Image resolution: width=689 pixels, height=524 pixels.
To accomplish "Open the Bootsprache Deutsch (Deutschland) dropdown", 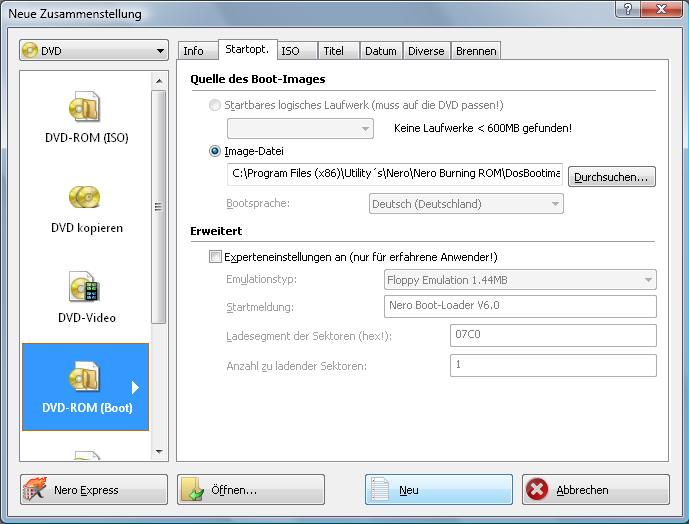I will click(x=466, y=204).
